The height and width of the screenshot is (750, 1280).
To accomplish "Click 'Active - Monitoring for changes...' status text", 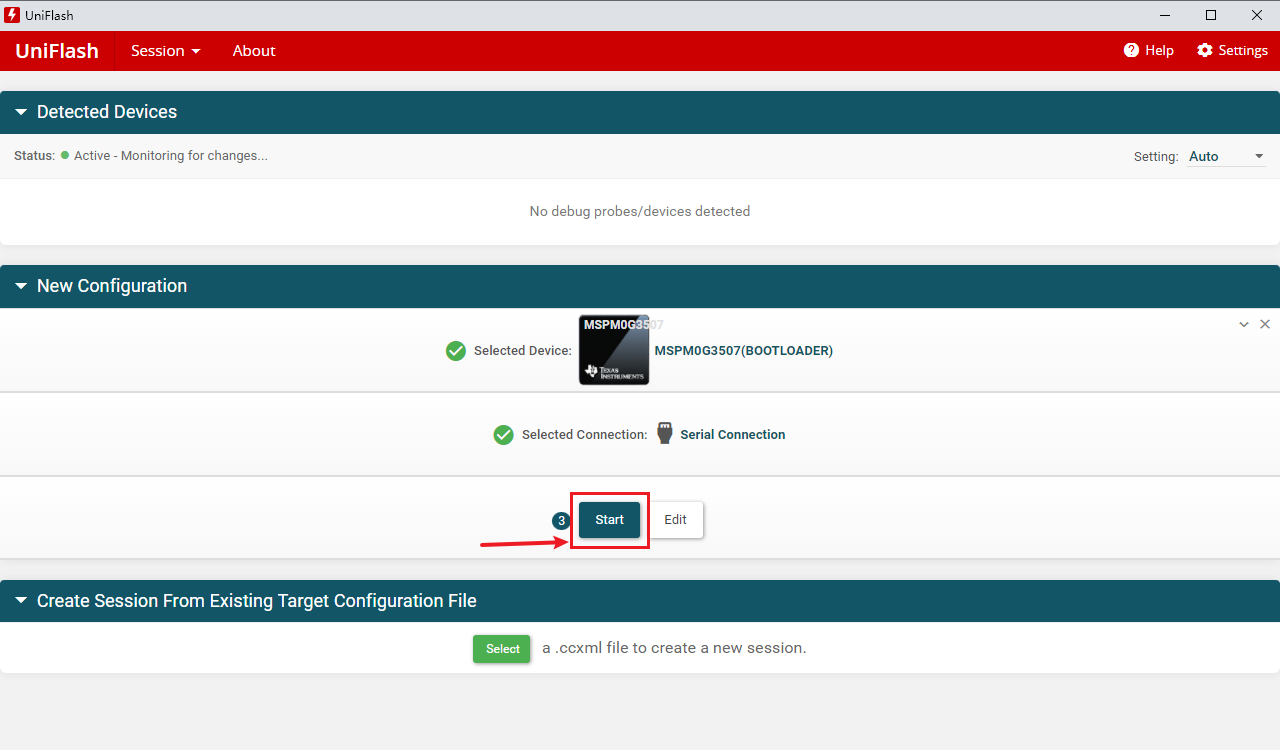I will click(171, 156).
